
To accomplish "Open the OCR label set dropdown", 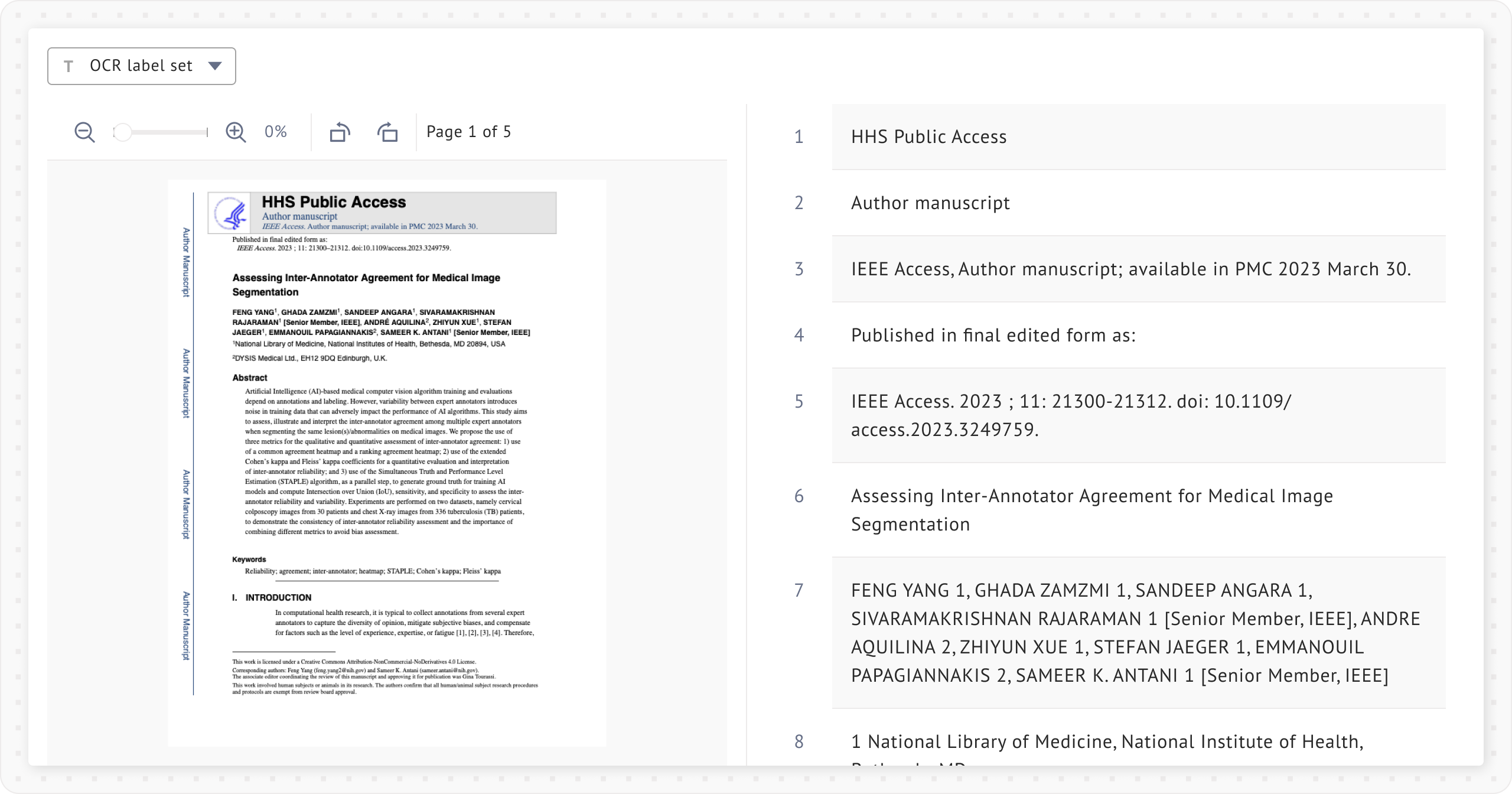I will [x=141, y=66].
